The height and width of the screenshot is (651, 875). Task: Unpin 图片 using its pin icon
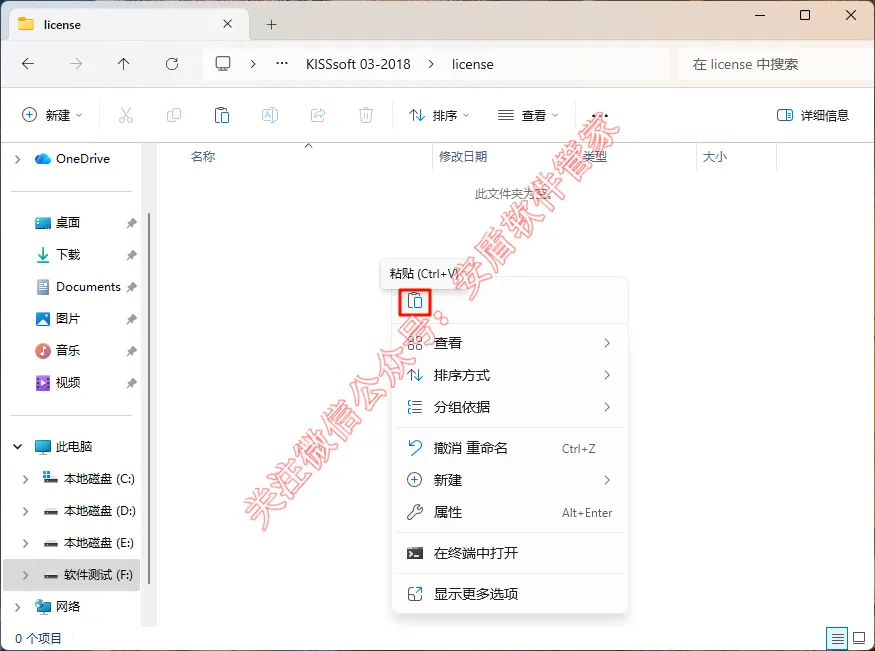point(131,319)
